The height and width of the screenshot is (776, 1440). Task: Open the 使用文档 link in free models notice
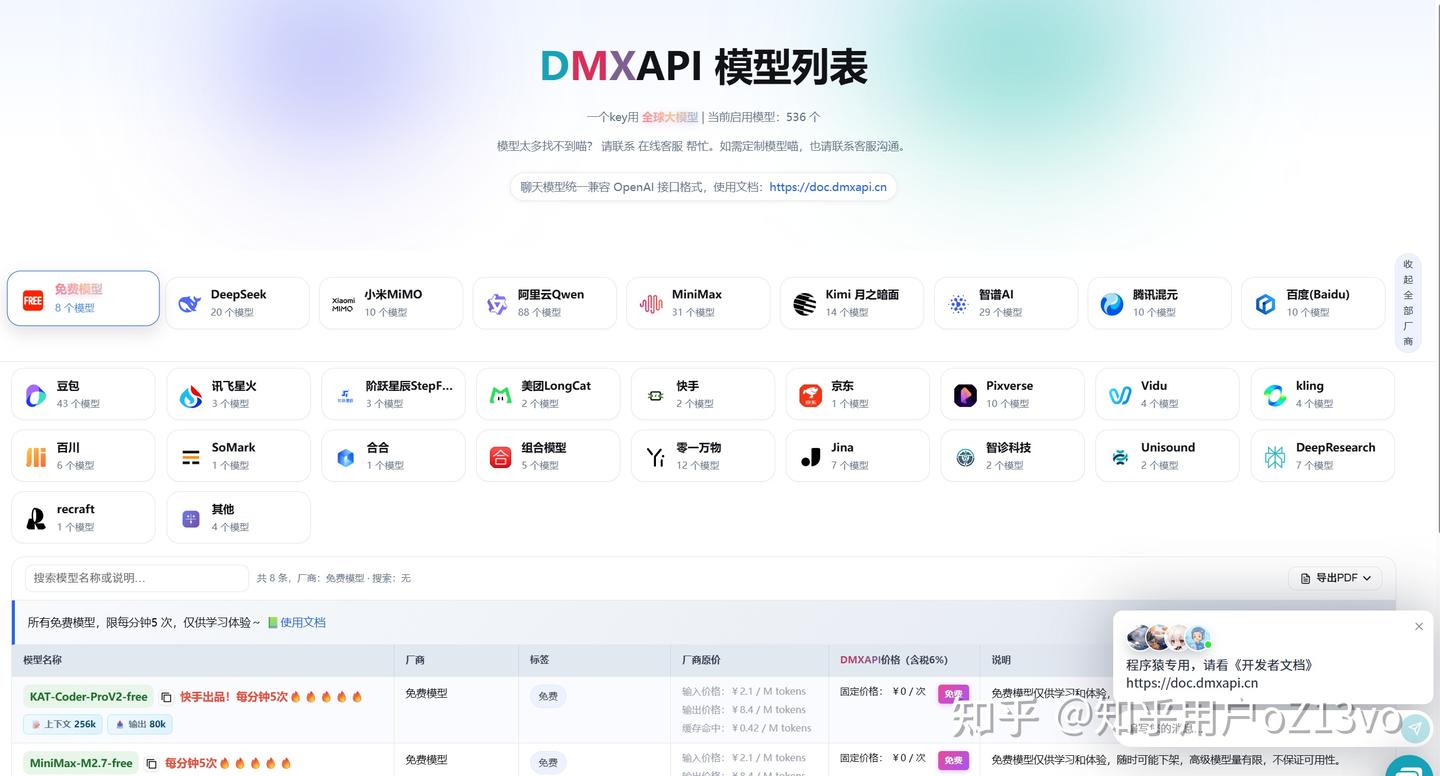pyautogui.click(x=303, y=622)
